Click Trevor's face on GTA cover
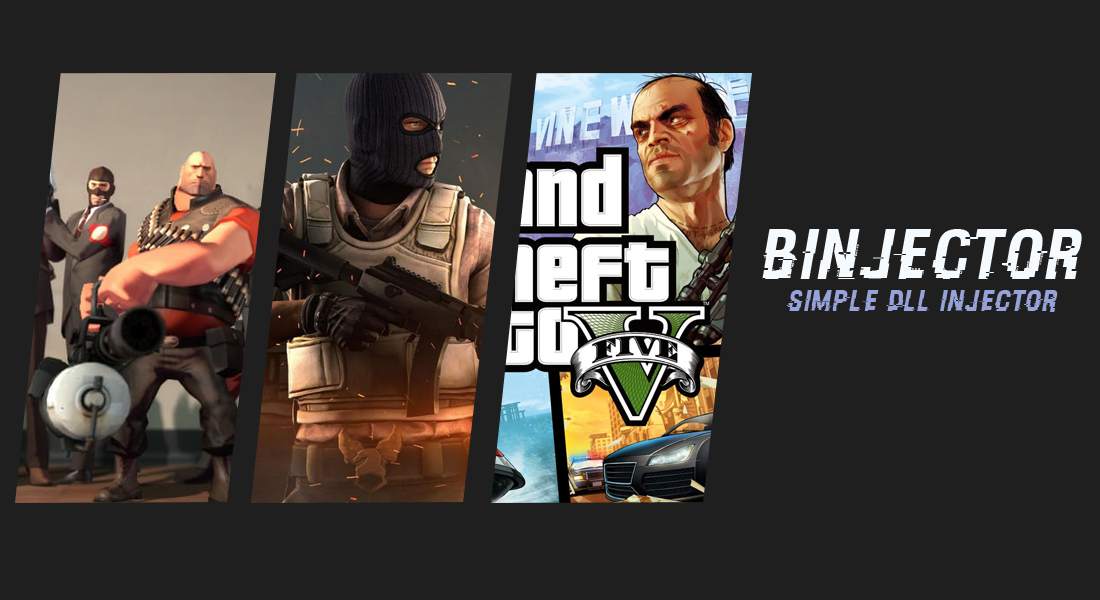The image size is (1100, 600). coord(674,147)
